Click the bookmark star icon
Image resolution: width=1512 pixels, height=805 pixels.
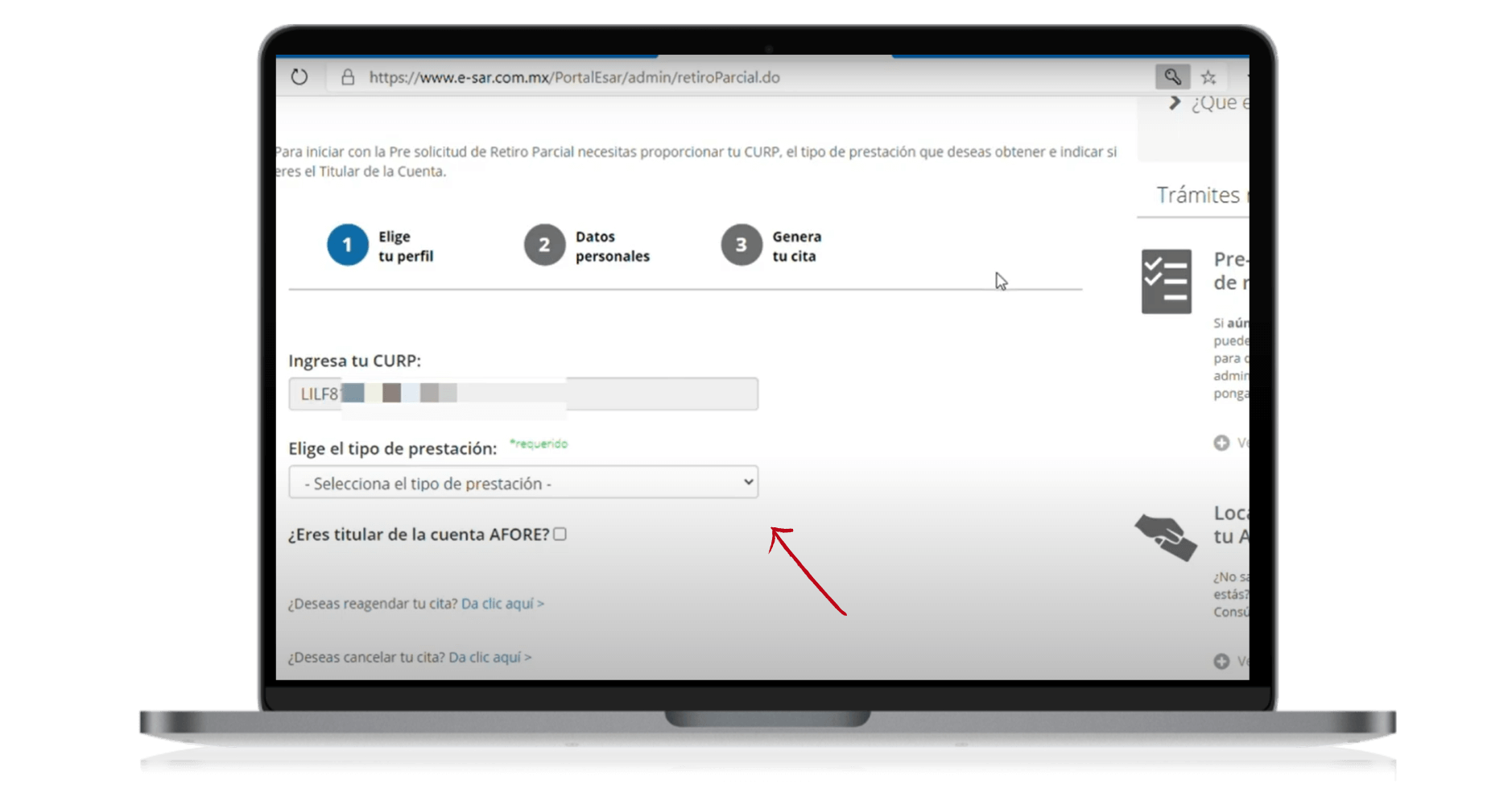(x=1208, y=76)
